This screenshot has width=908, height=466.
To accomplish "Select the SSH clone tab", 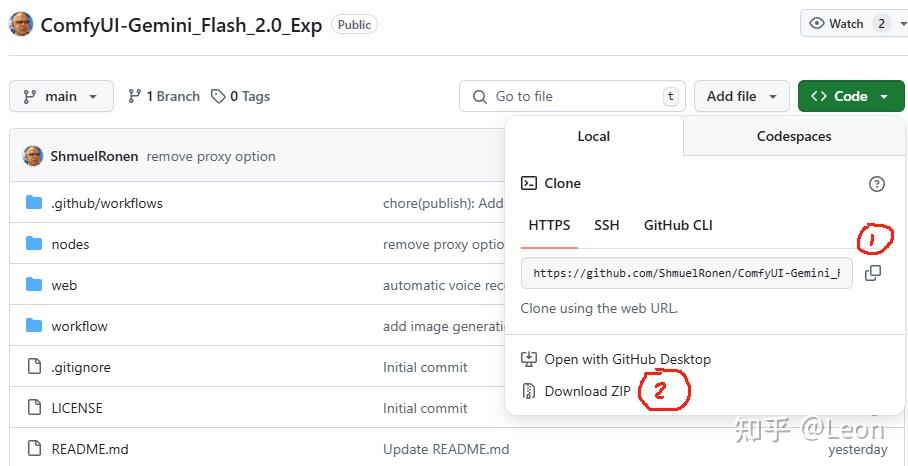I will click(x=607, y=225).
